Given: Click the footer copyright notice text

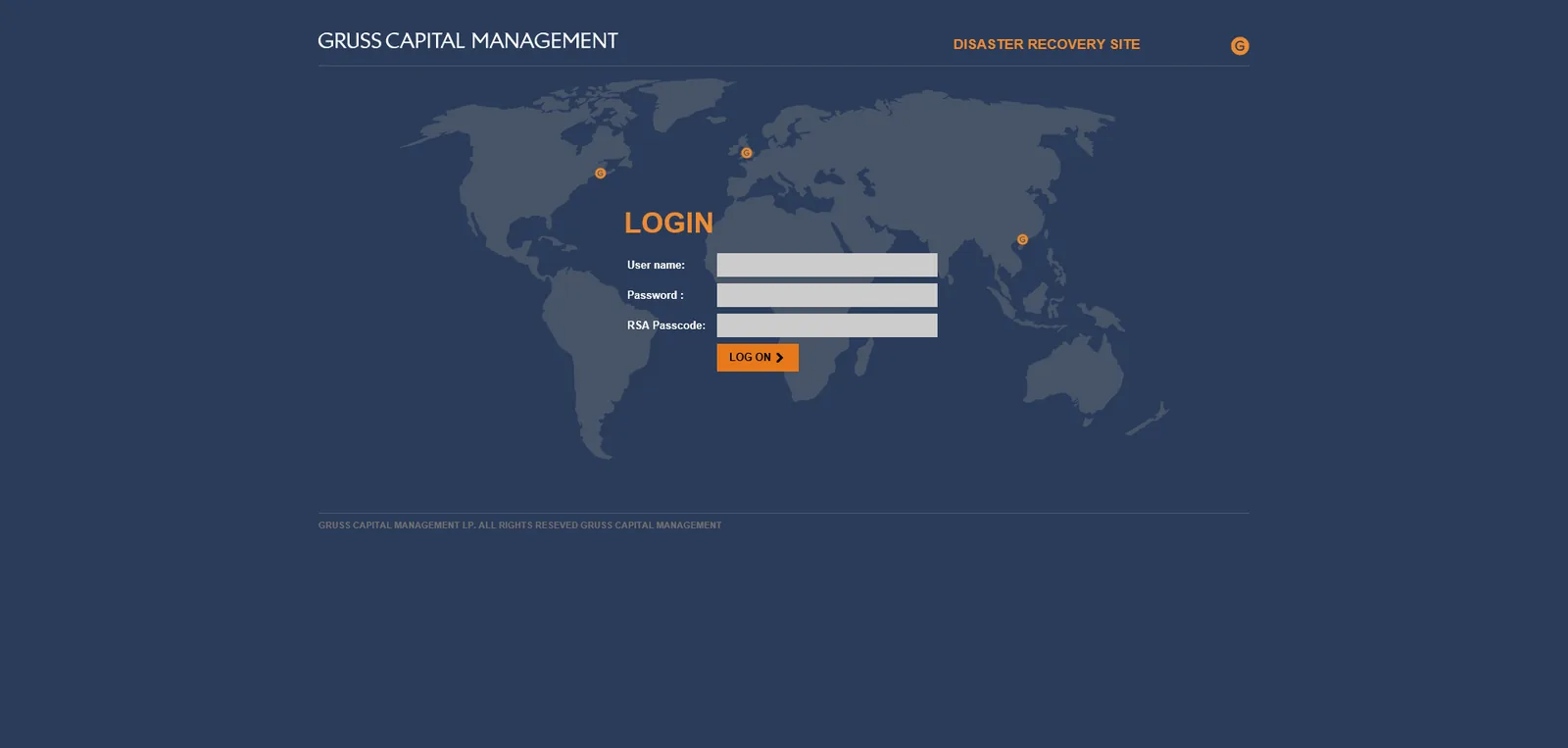Looking at the screenshot, I should tap(519, 525).
